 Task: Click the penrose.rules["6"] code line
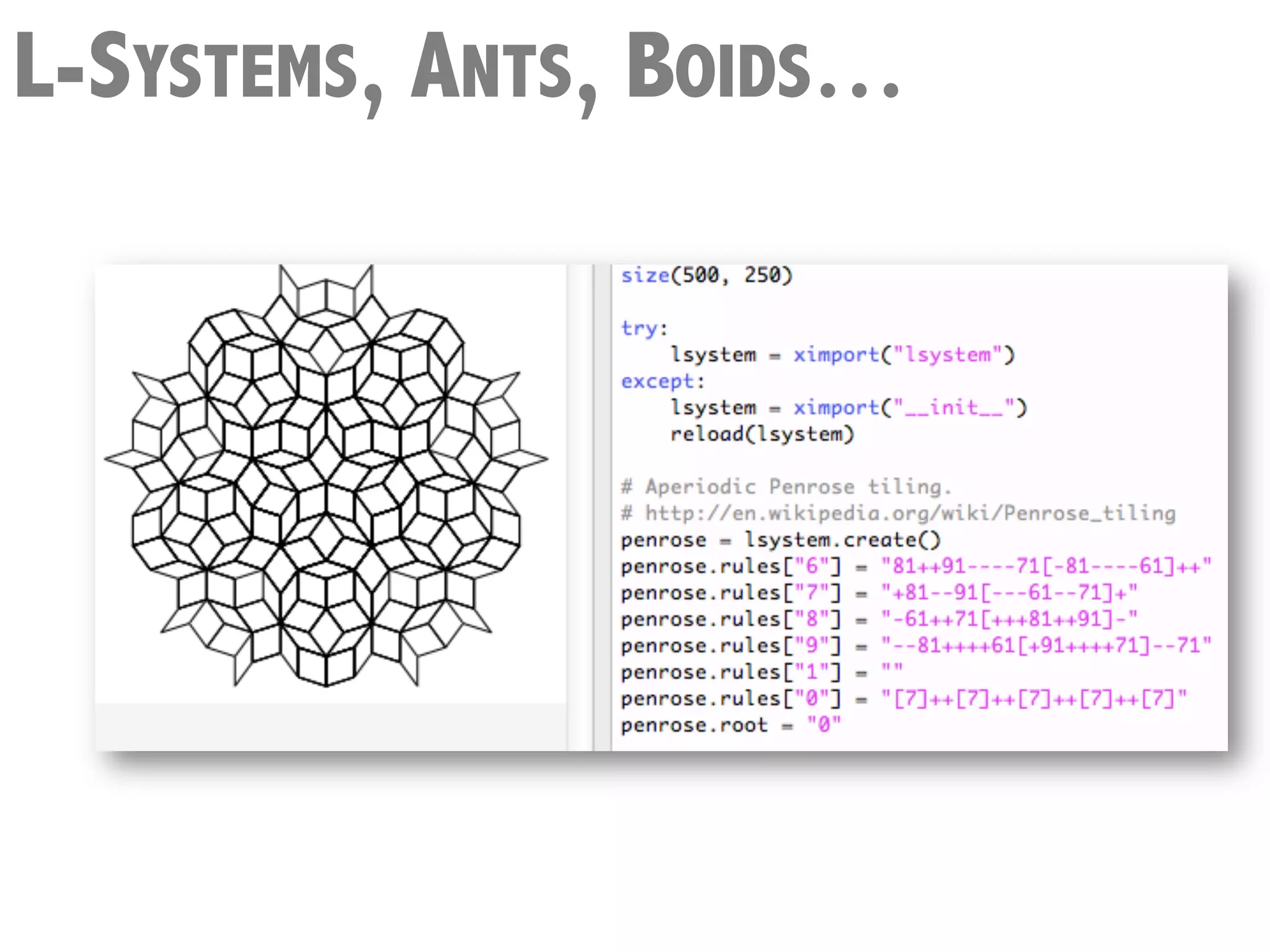pos(915,566)
